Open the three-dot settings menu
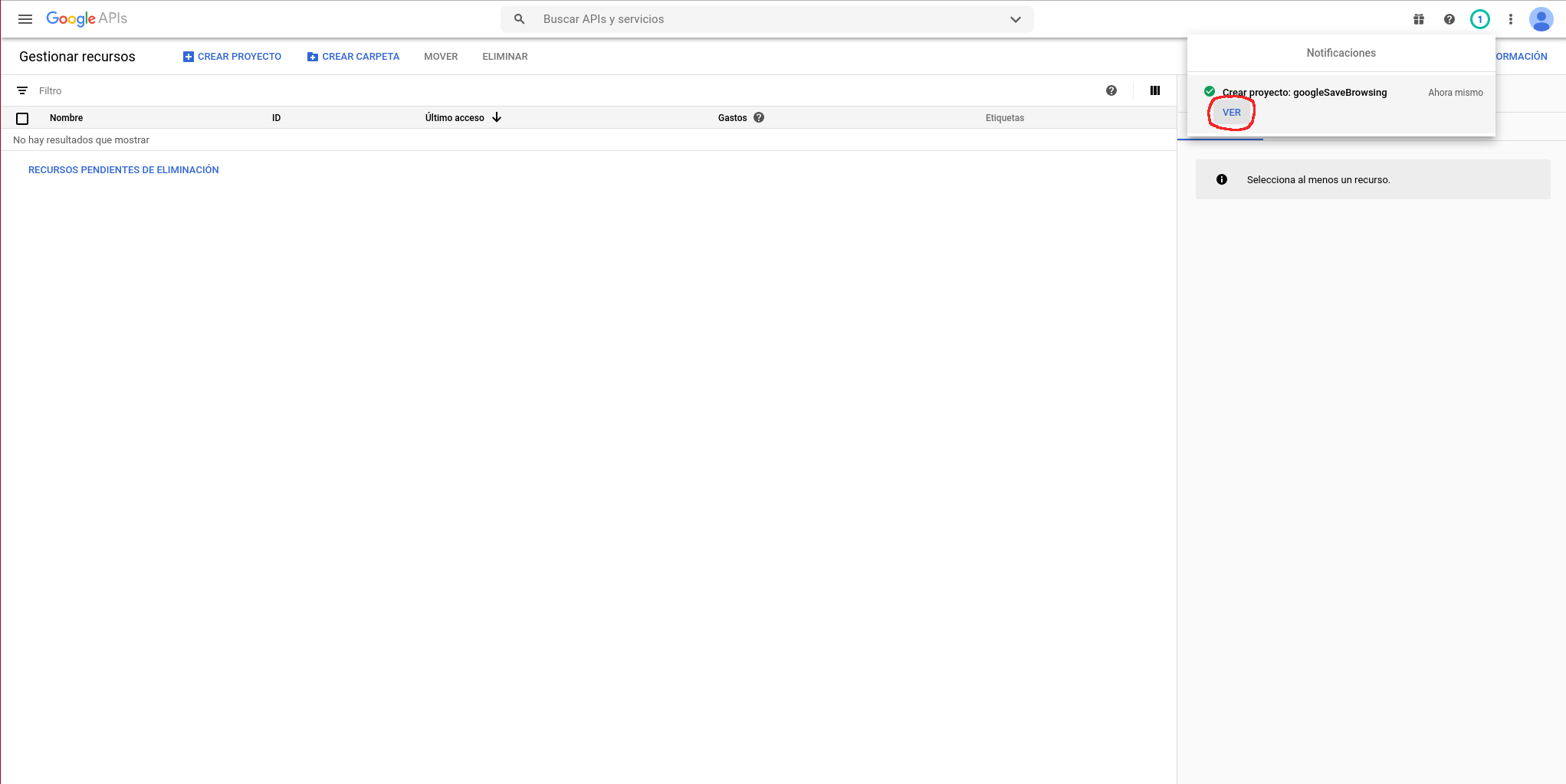The image size is (1566, 784). click(x=1510, y=19)
